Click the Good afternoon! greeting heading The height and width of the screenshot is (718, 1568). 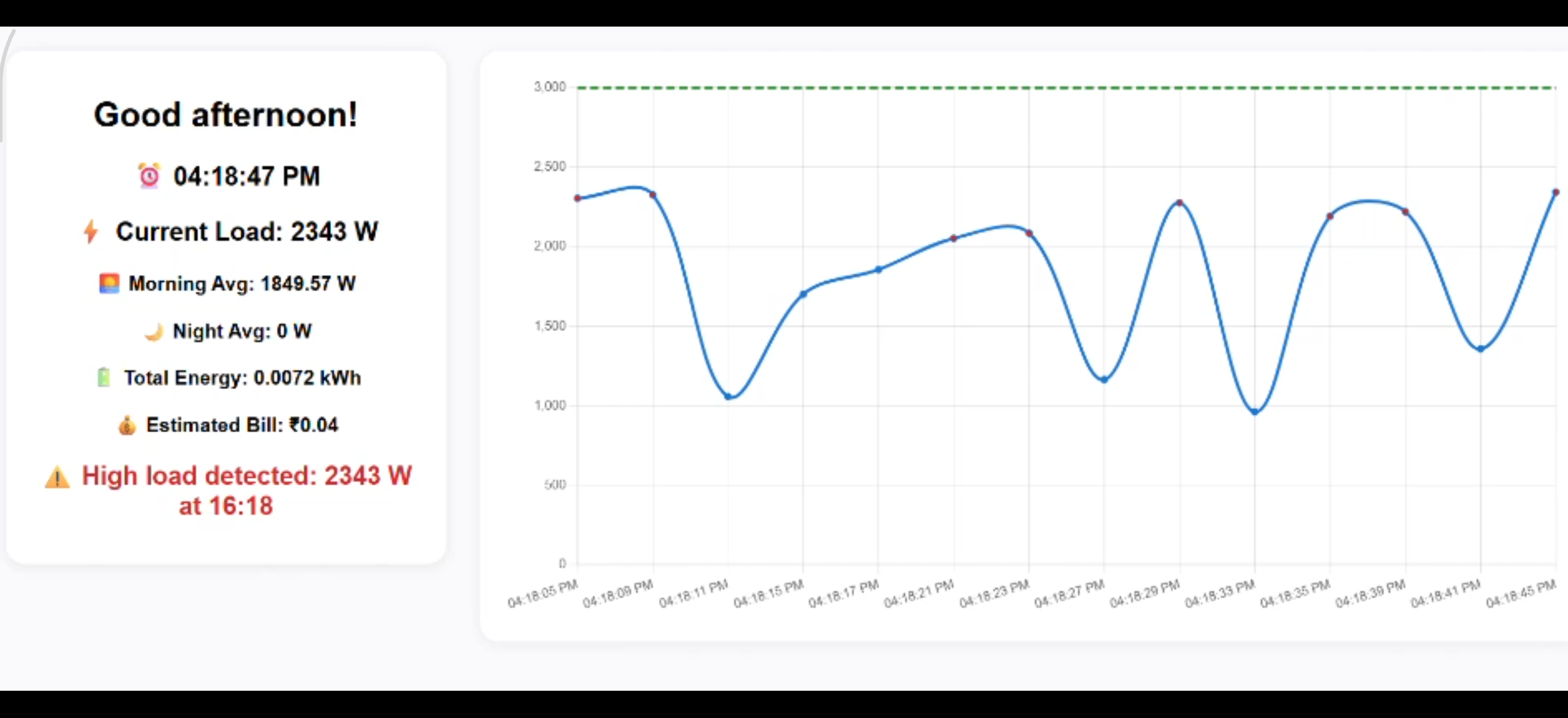(226, 114)
